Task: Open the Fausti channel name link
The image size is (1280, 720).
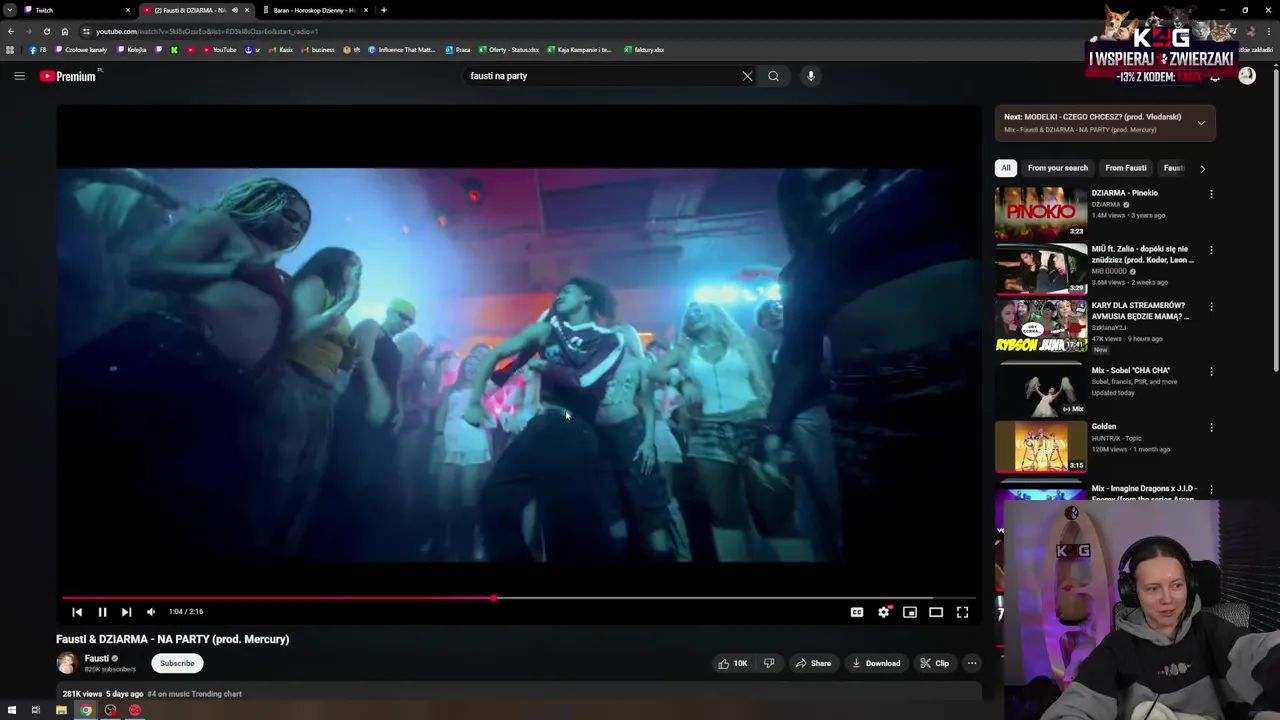Action: coord(97,658)
